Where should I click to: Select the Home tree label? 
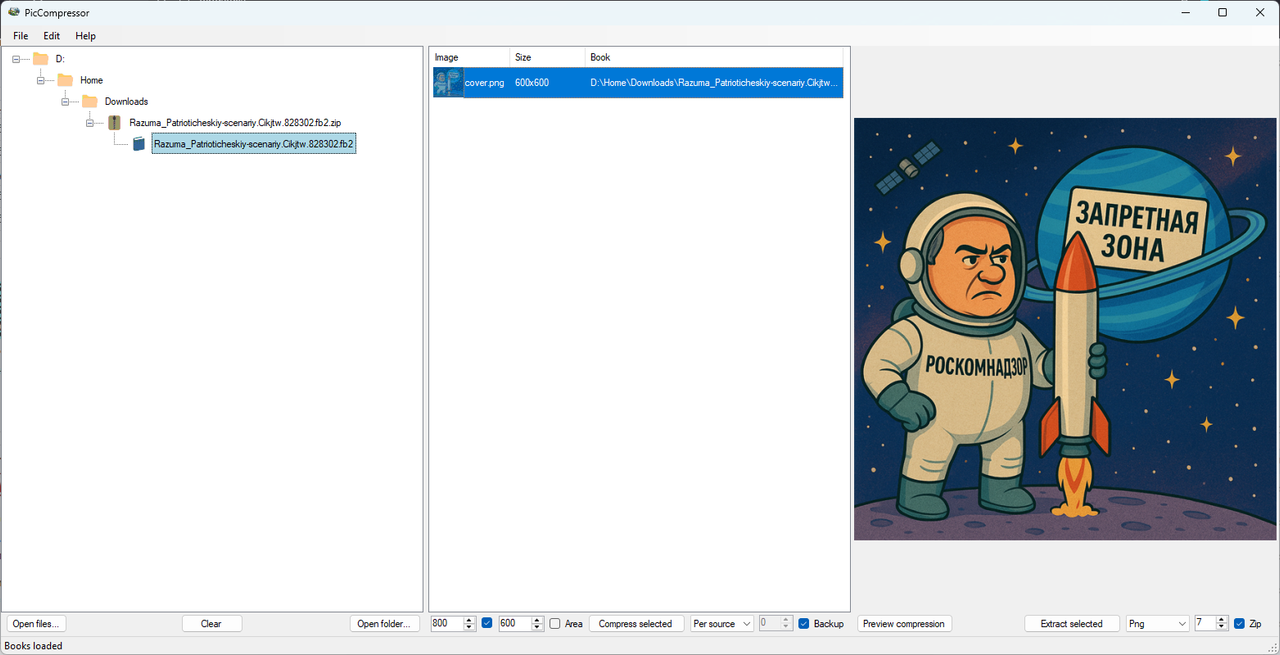91,80
